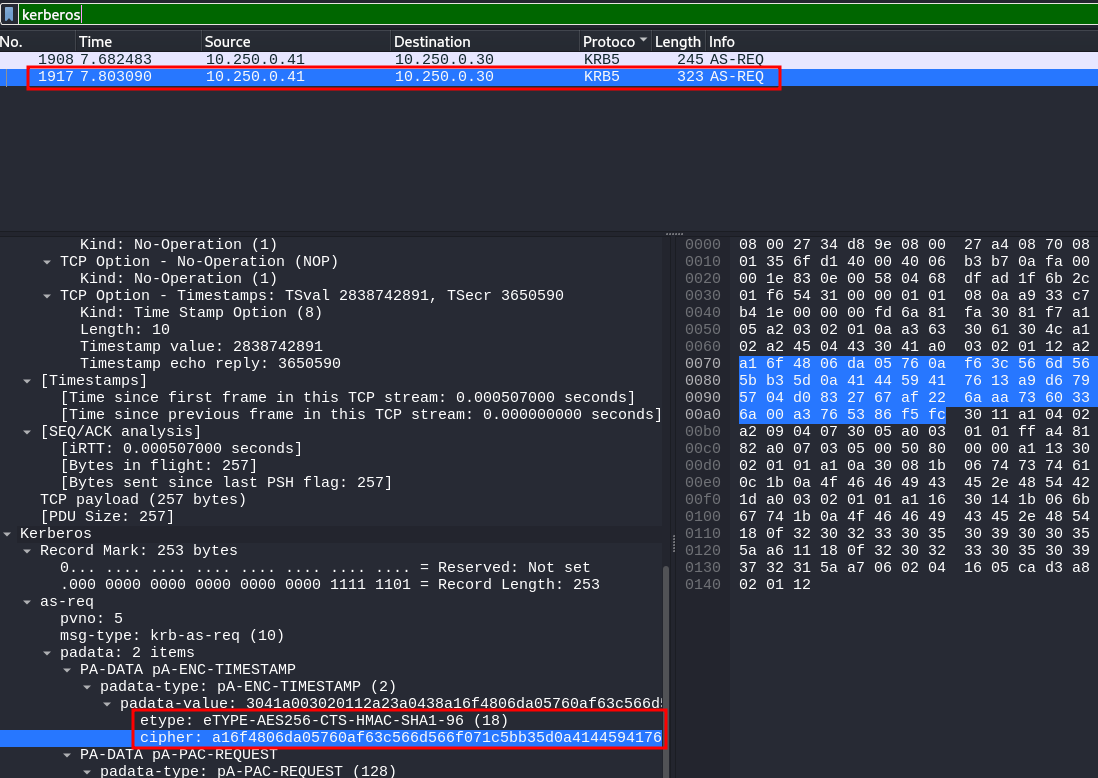
Task: Select packet 1908 AS-REQ row
Action: [400, 60]
